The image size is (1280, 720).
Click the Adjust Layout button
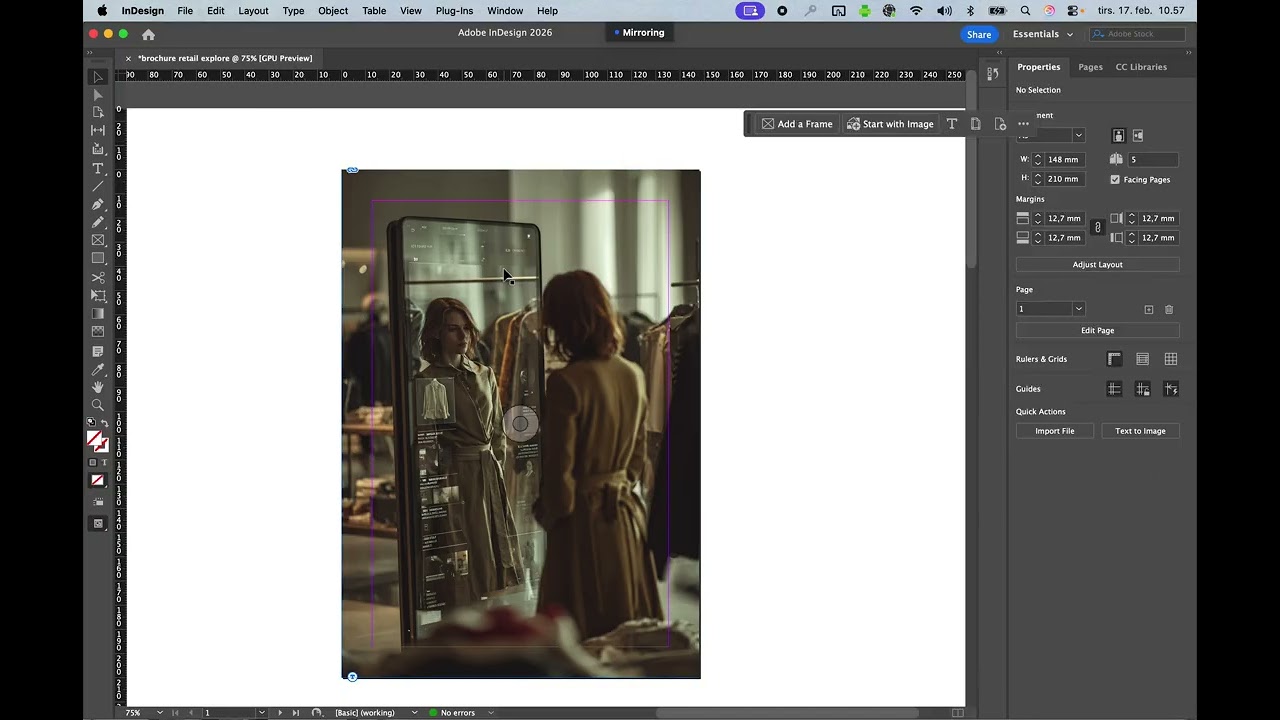(1097, 265)
